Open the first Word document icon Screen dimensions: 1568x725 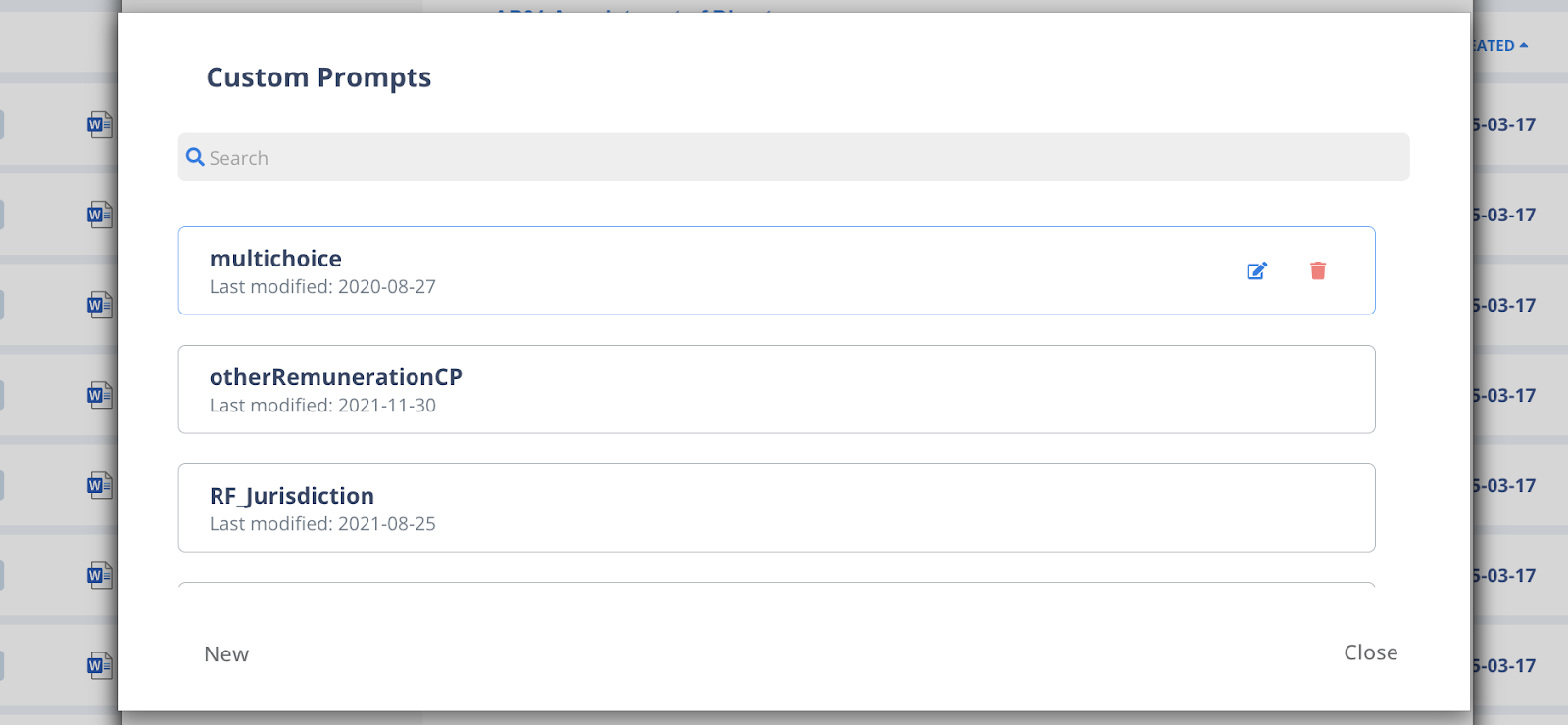click(99, 124)
